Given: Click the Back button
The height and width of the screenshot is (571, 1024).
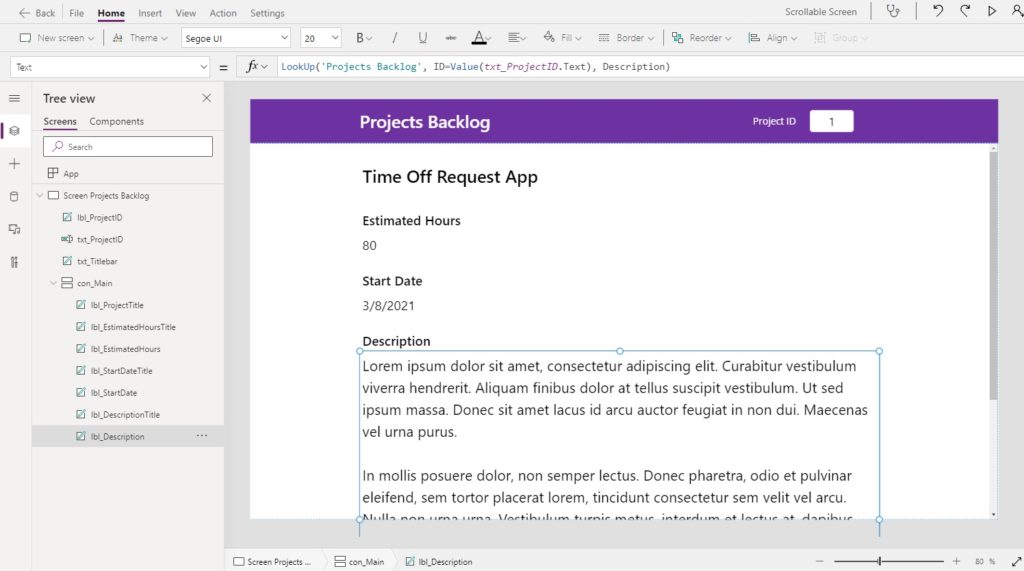Looking at the screenshot, I should point(37,13).
